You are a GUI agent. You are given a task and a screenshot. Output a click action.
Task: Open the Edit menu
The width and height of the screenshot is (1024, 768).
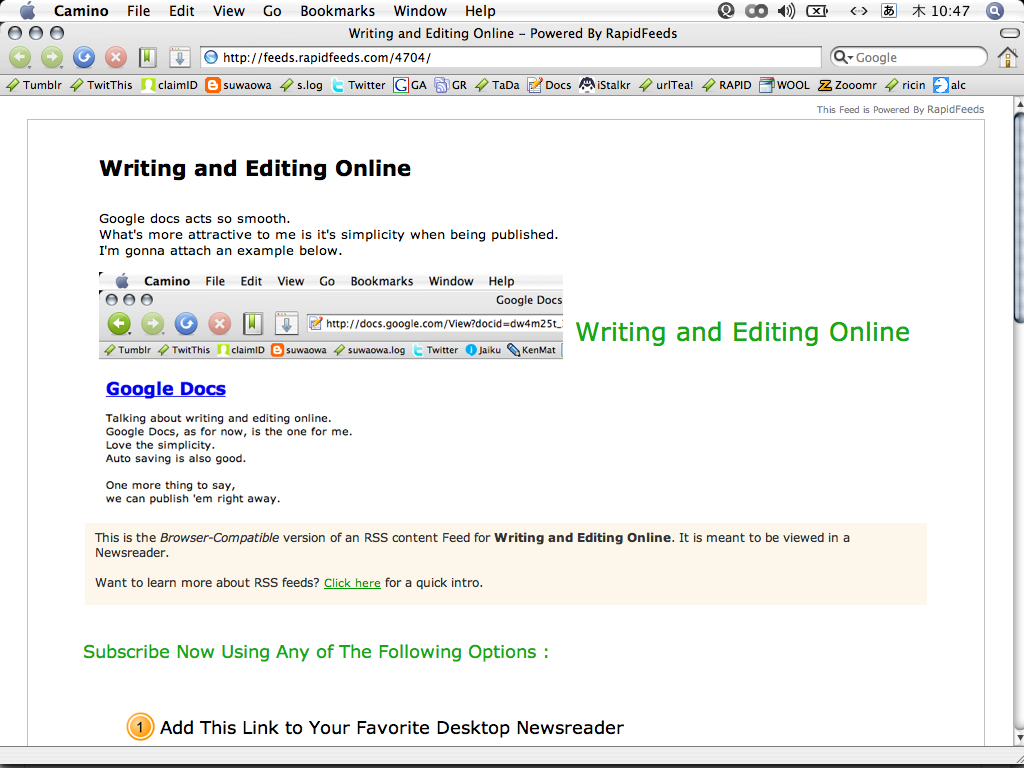[x=181, y=10]
